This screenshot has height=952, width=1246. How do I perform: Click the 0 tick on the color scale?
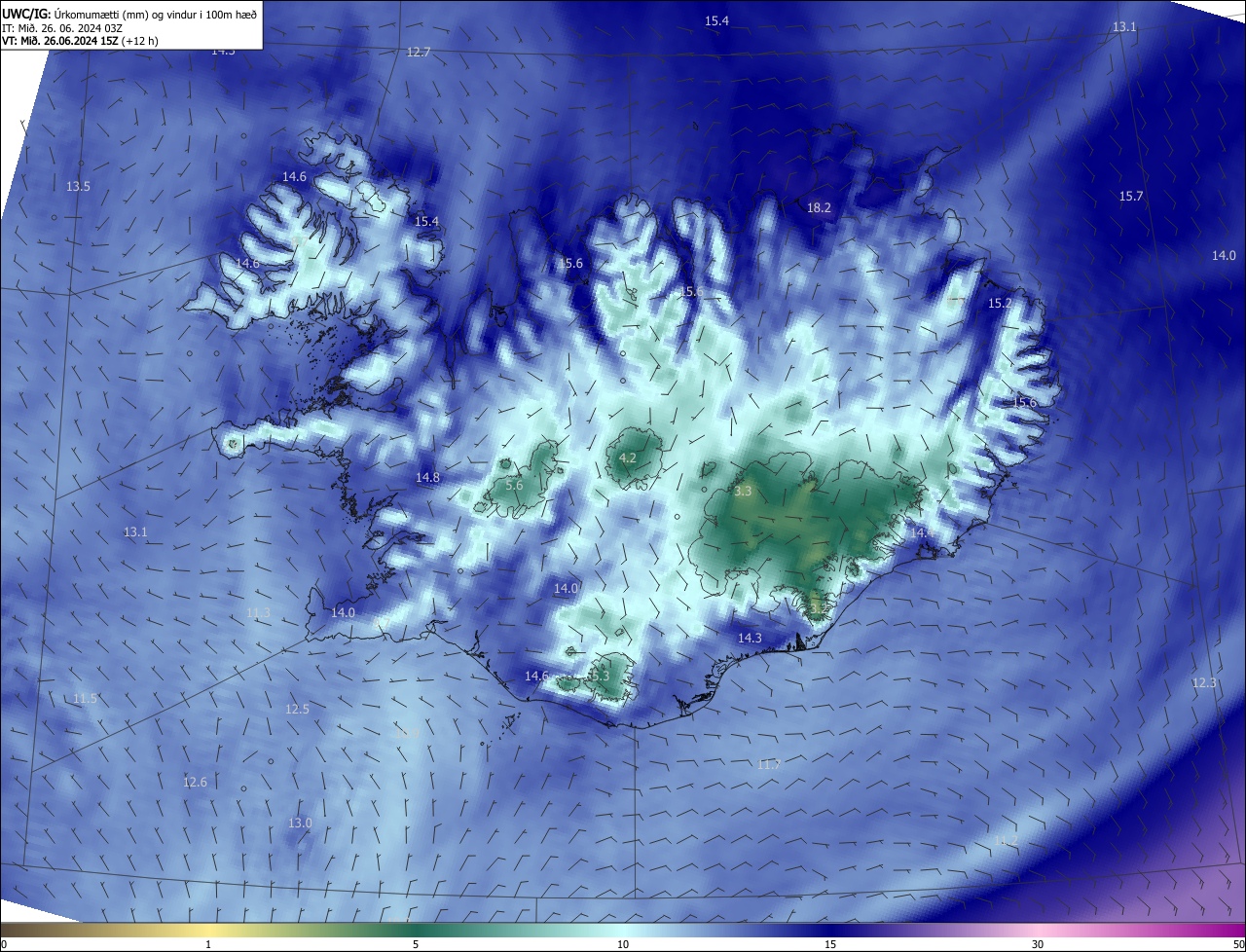(3, 944)
